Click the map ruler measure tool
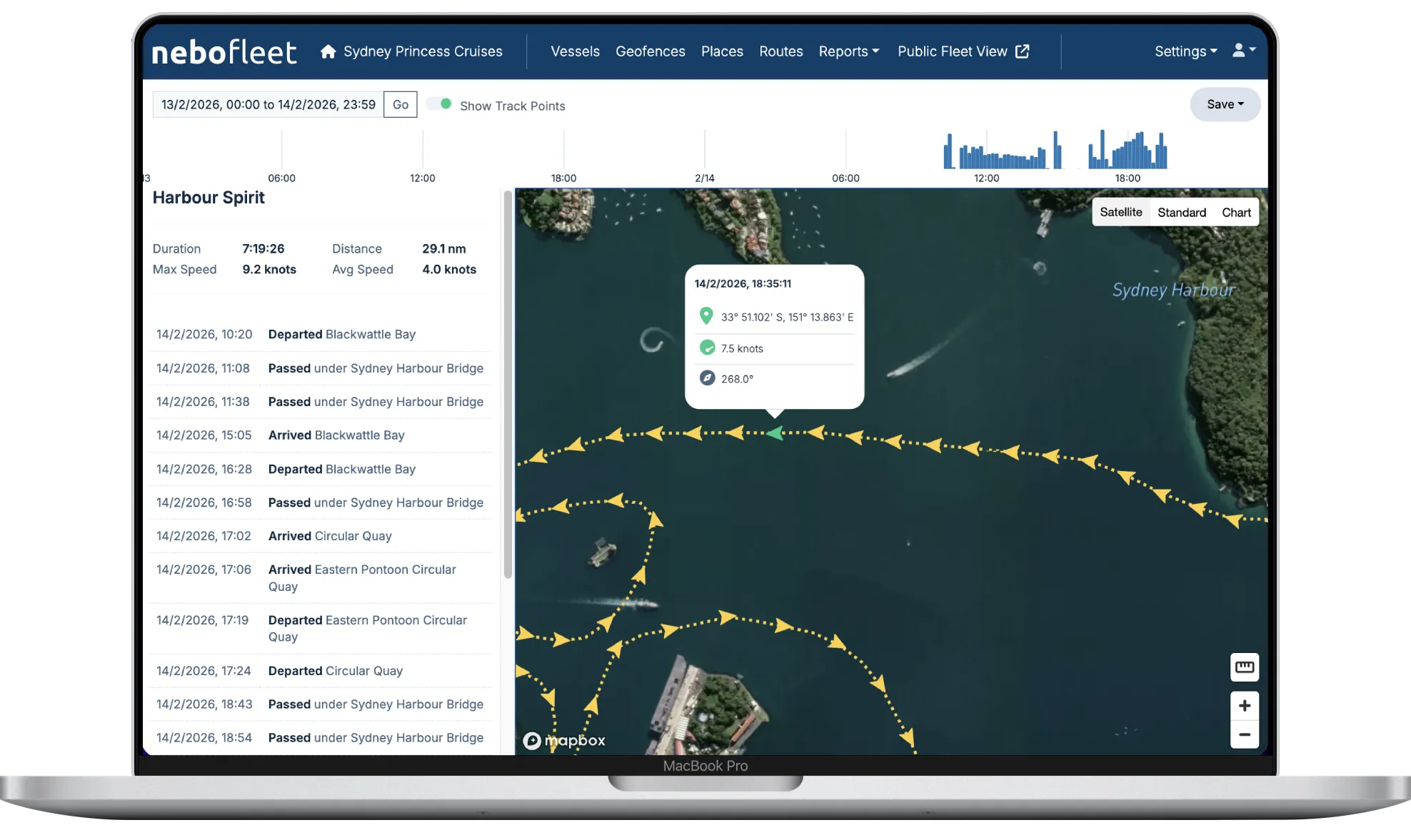Screen dimensions: 1411x840 (1244, 667)
